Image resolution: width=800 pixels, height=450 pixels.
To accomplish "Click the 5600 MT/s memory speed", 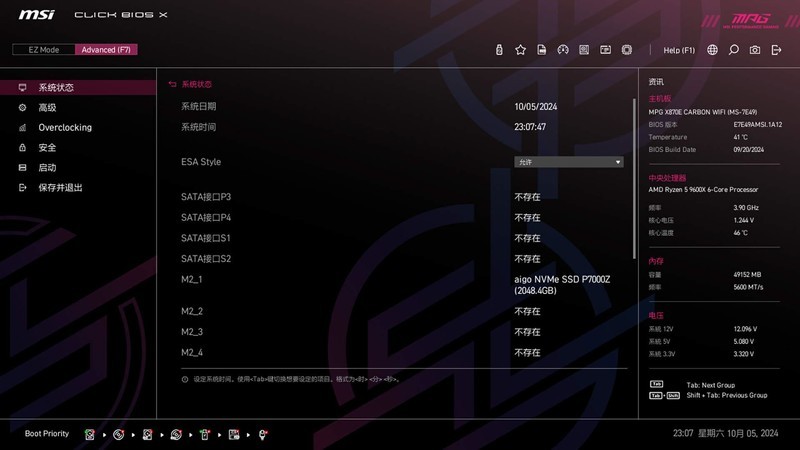I will pyautogui.click(x=748, y=287).
